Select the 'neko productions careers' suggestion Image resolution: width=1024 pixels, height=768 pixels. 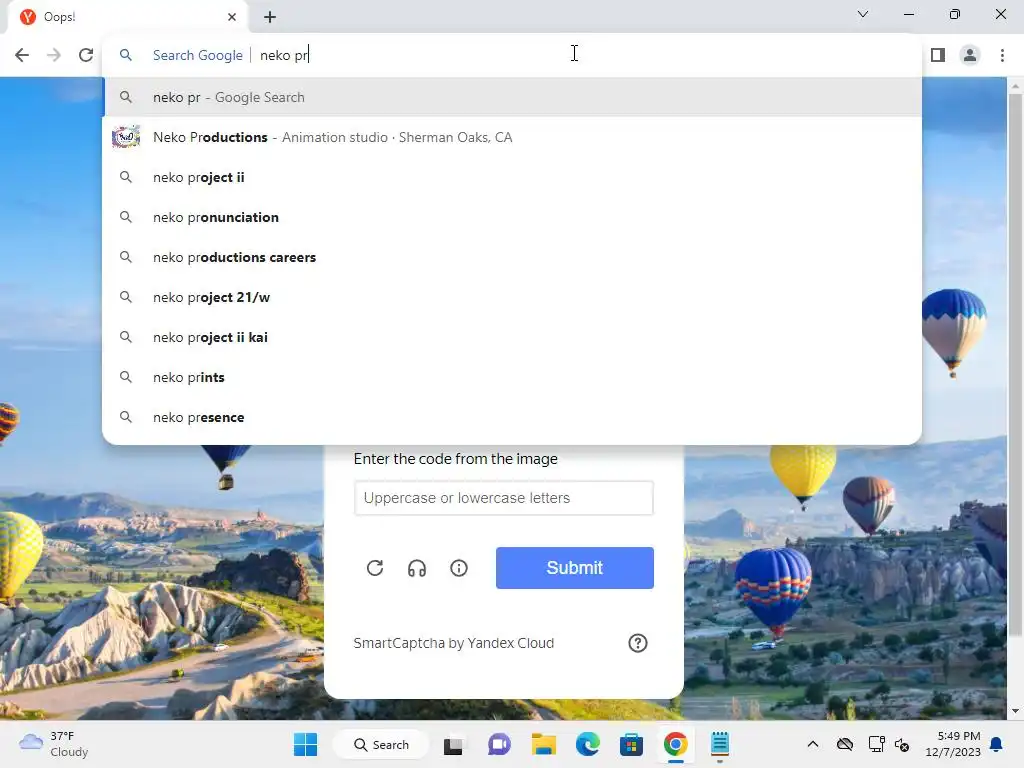pos(512,257)
